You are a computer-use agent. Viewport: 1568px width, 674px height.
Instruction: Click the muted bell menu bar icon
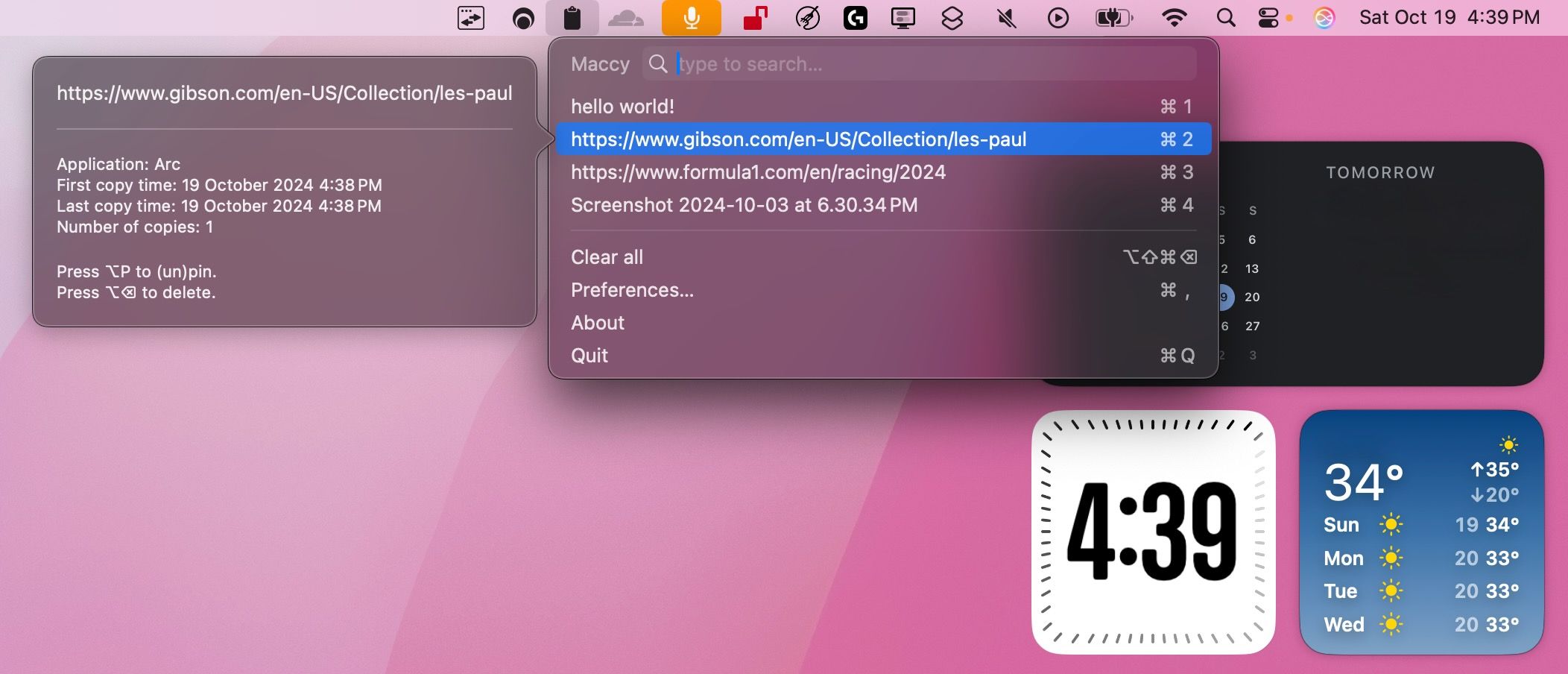coord(1007,18)
